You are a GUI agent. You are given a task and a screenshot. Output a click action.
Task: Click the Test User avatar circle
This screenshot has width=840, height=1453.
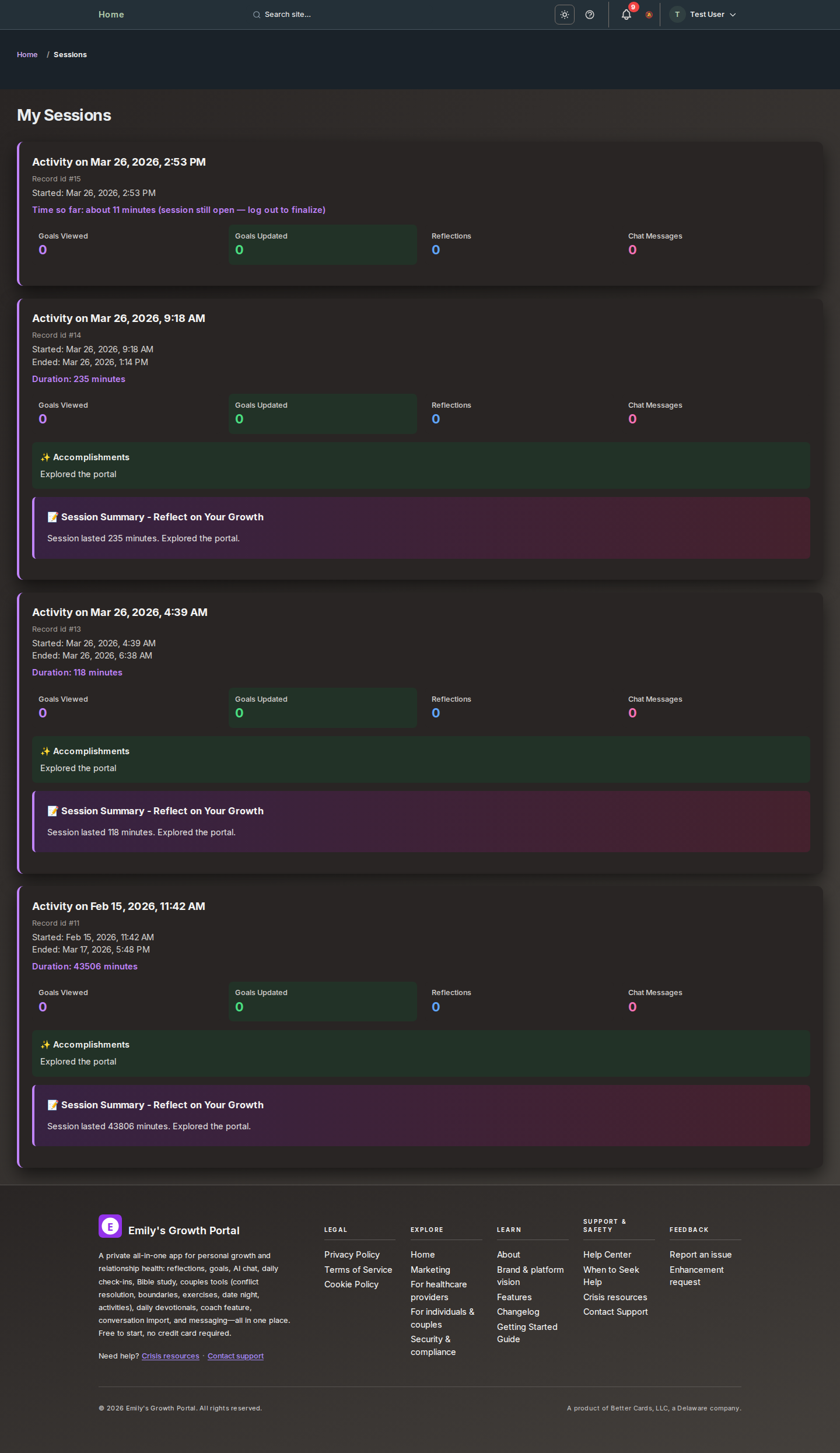point(677,14)
